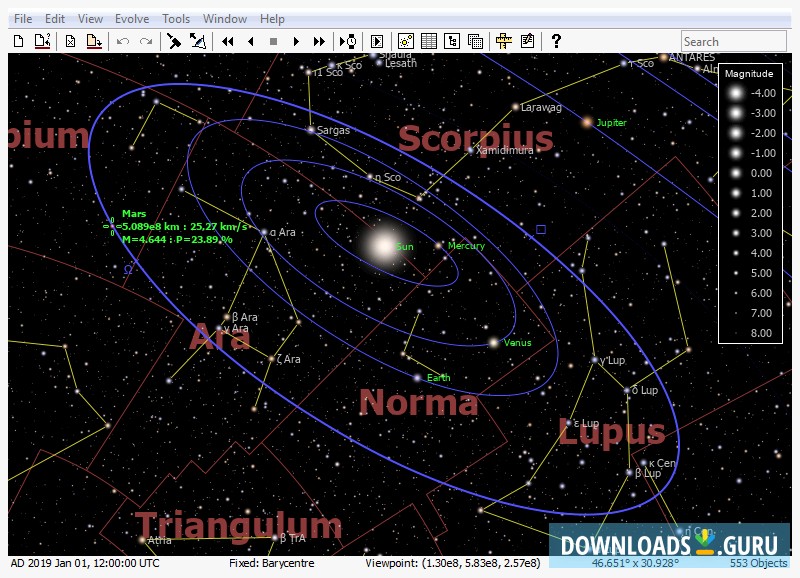The height and width of the screenshot is (578, 800).
Task: Select the Mars label
Action: (x=134, y=214)
